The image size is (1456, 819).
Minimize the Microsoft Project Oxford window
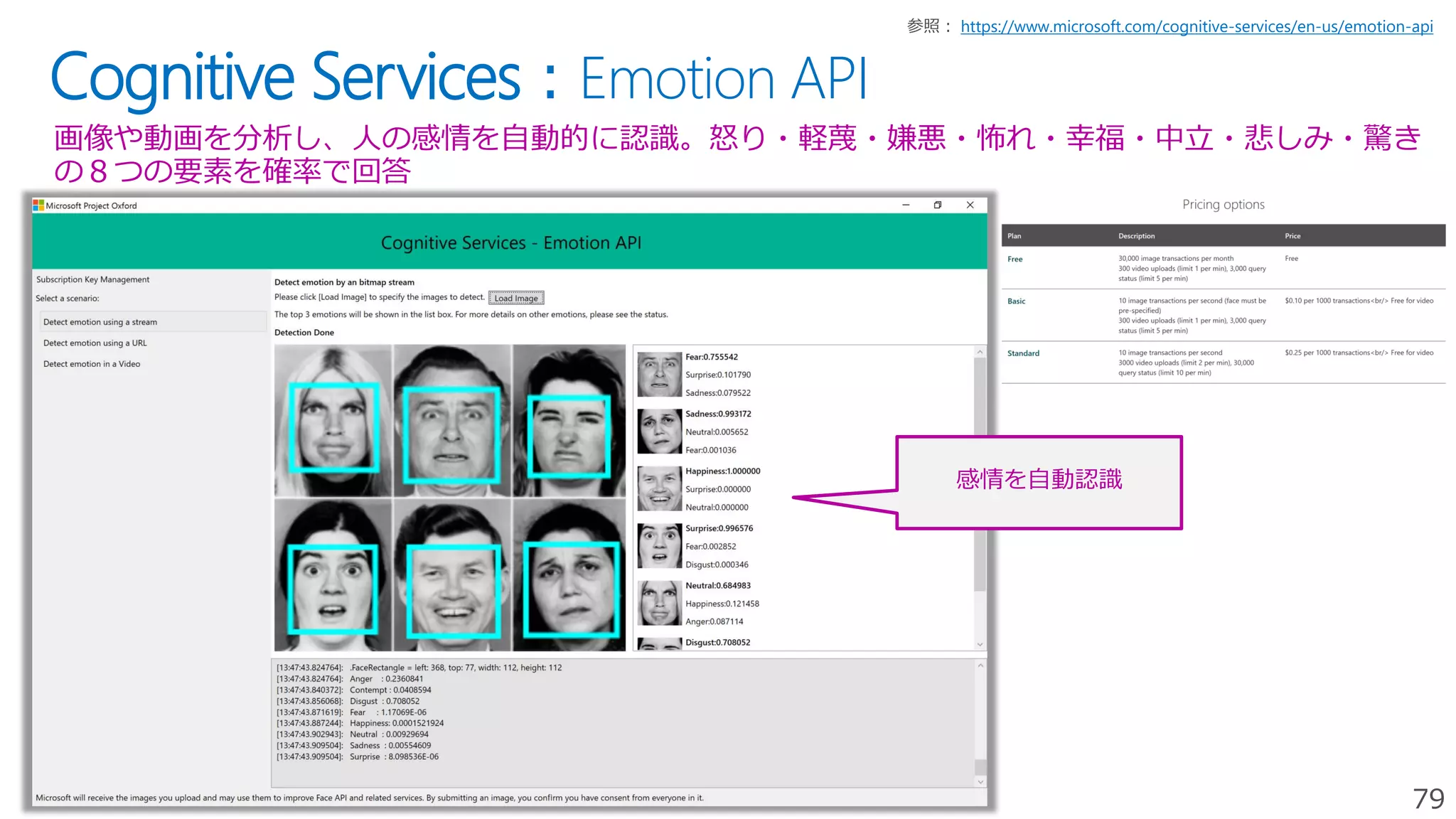pos(906,205)
